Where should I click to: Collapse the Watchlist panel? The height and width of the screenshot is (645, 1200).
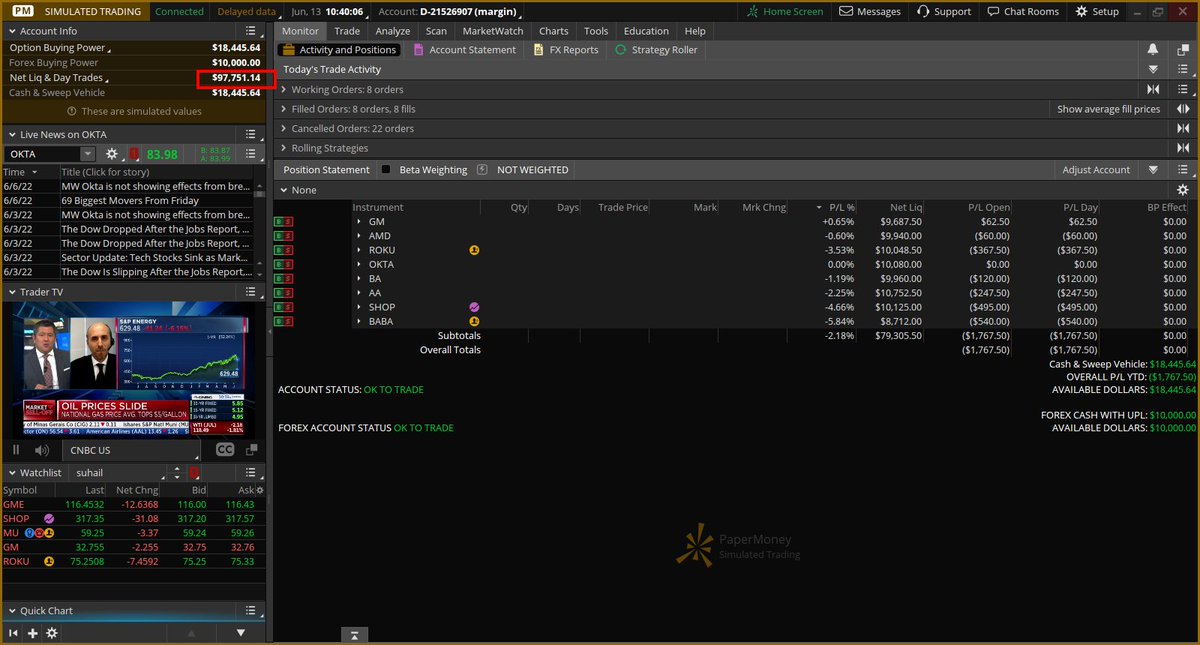12,472
